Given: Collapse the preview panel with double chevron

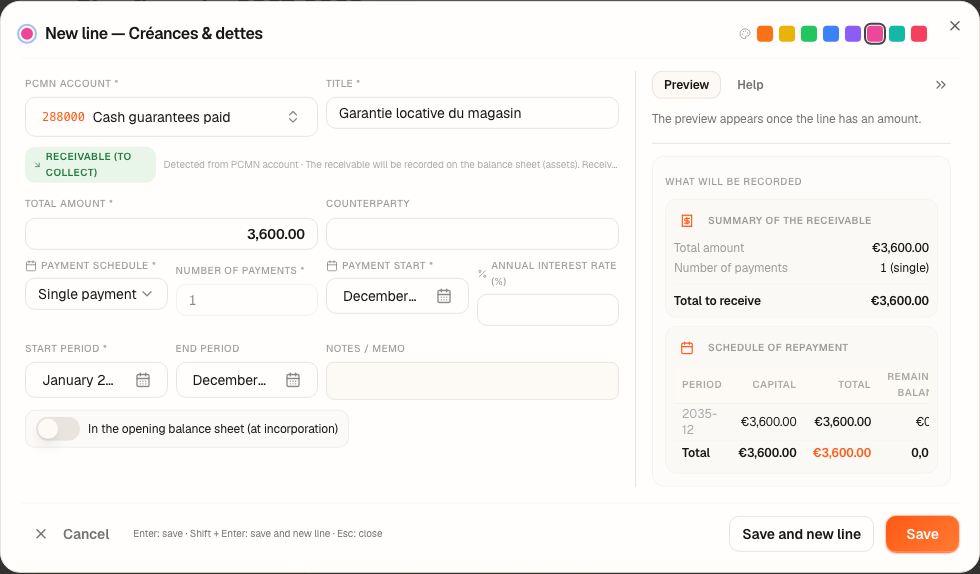Looking at the screenshot, I should coord(940,85).
